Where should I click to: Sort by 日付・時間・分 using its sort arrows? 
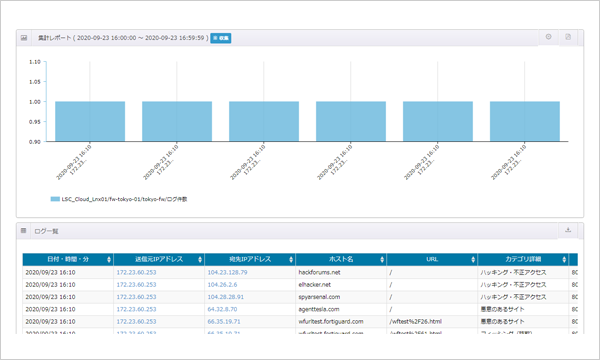pos(109,259)
